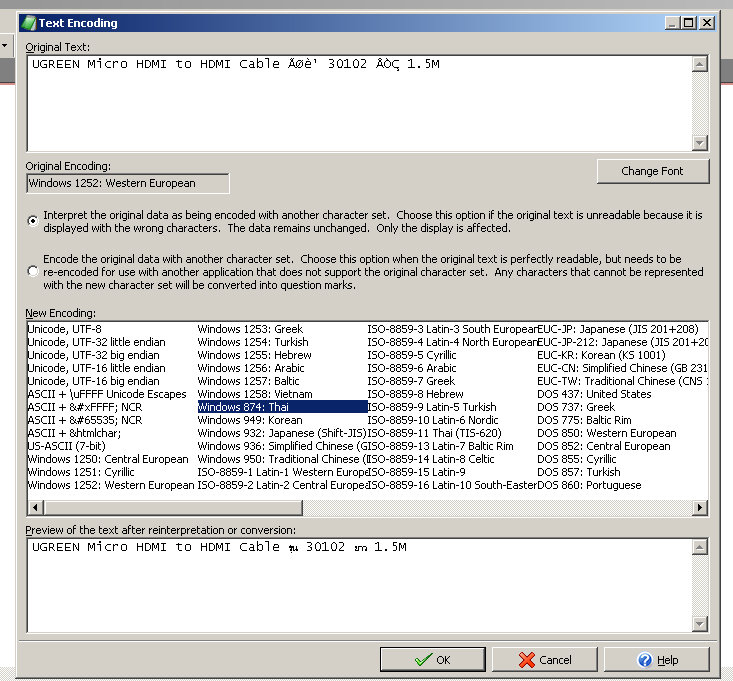Viewport: 733px width, 681px height.
Task: Select 'ISO-8859-1 Latin-1 Western European'
Action: (x=282, y=472)
